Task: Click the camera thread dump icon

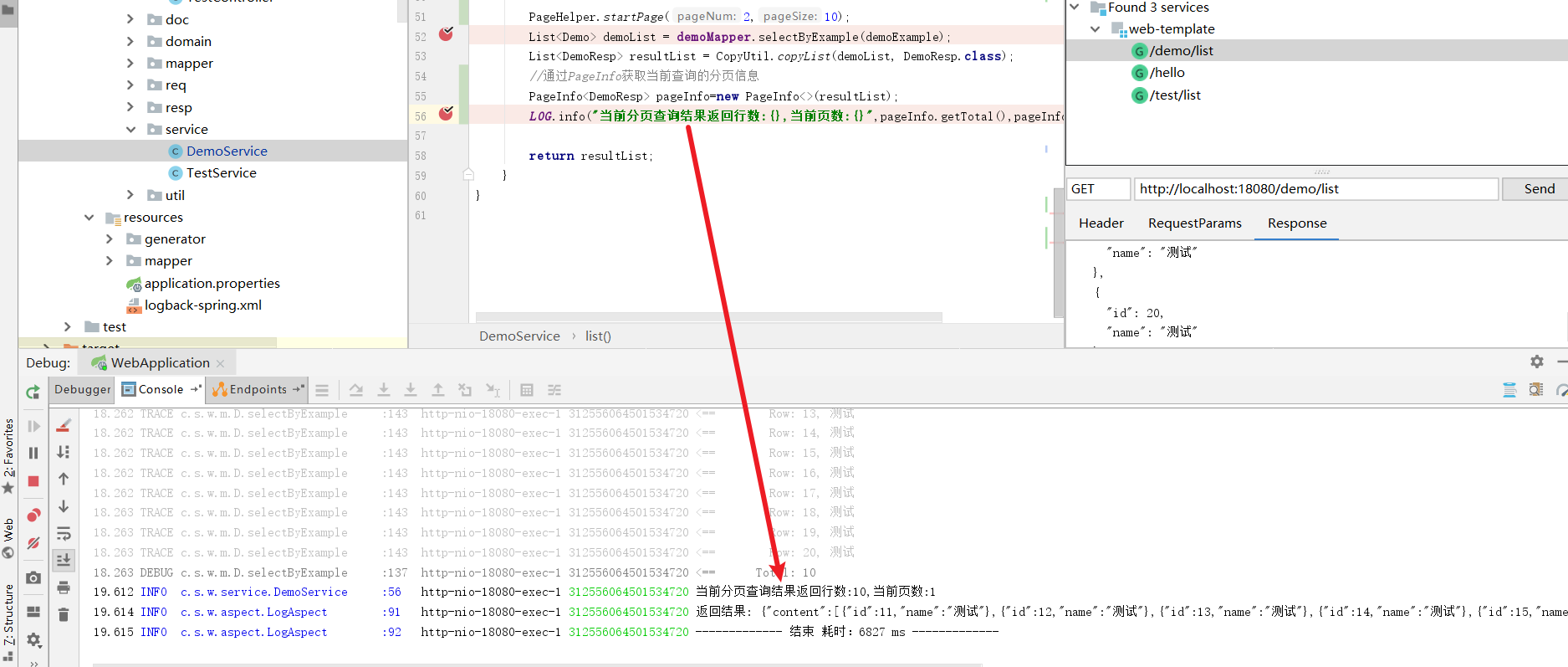Action: click(x=33, y=577)
